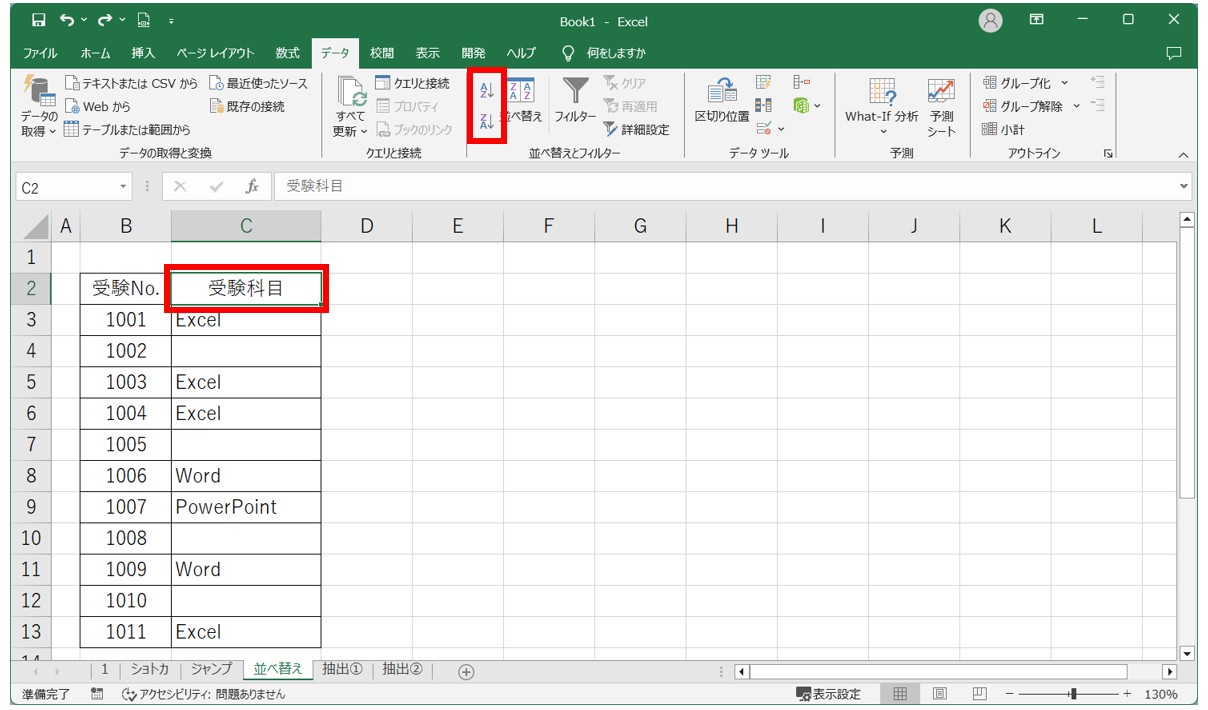Open the Name Box dropdown arrow

click(x=124, y=187)
